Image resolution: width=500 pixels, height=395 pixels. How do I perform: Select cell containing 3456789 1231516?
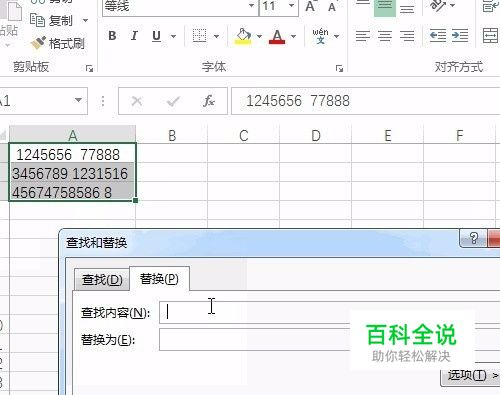(x=72, y=173)
